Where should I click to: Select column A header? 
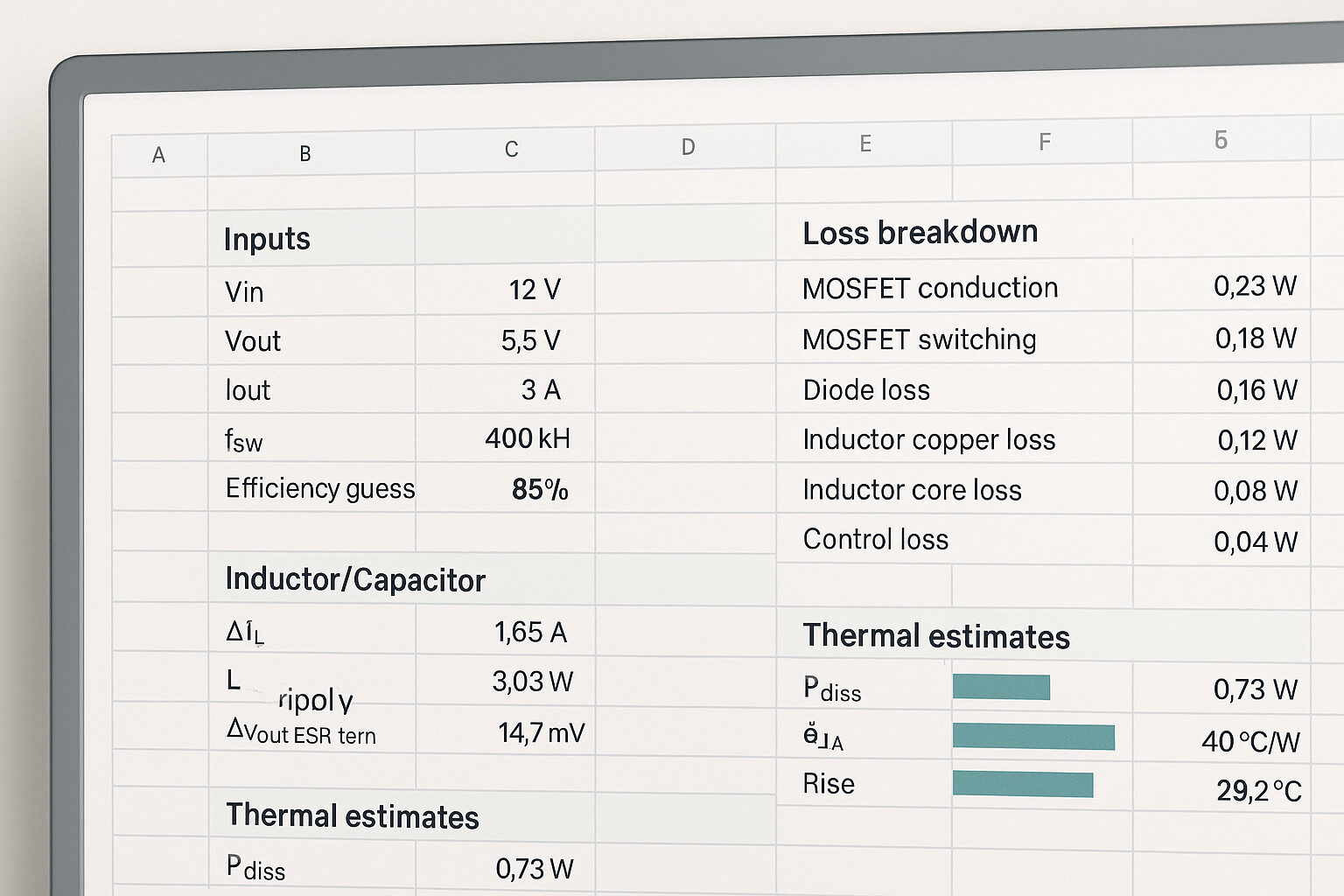(159, 154)
